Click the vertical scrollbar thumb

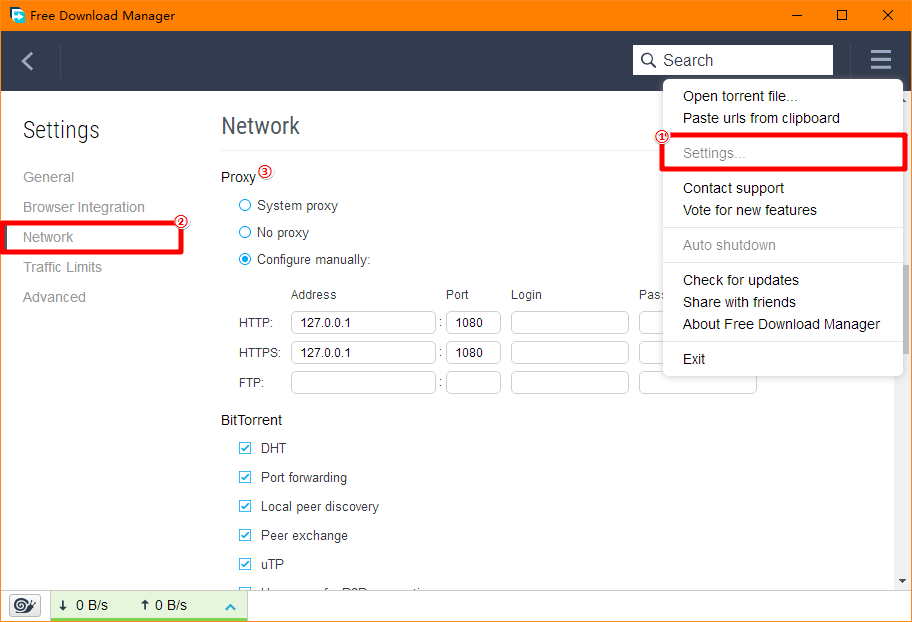pyautogui.click(x=906, y=308)
